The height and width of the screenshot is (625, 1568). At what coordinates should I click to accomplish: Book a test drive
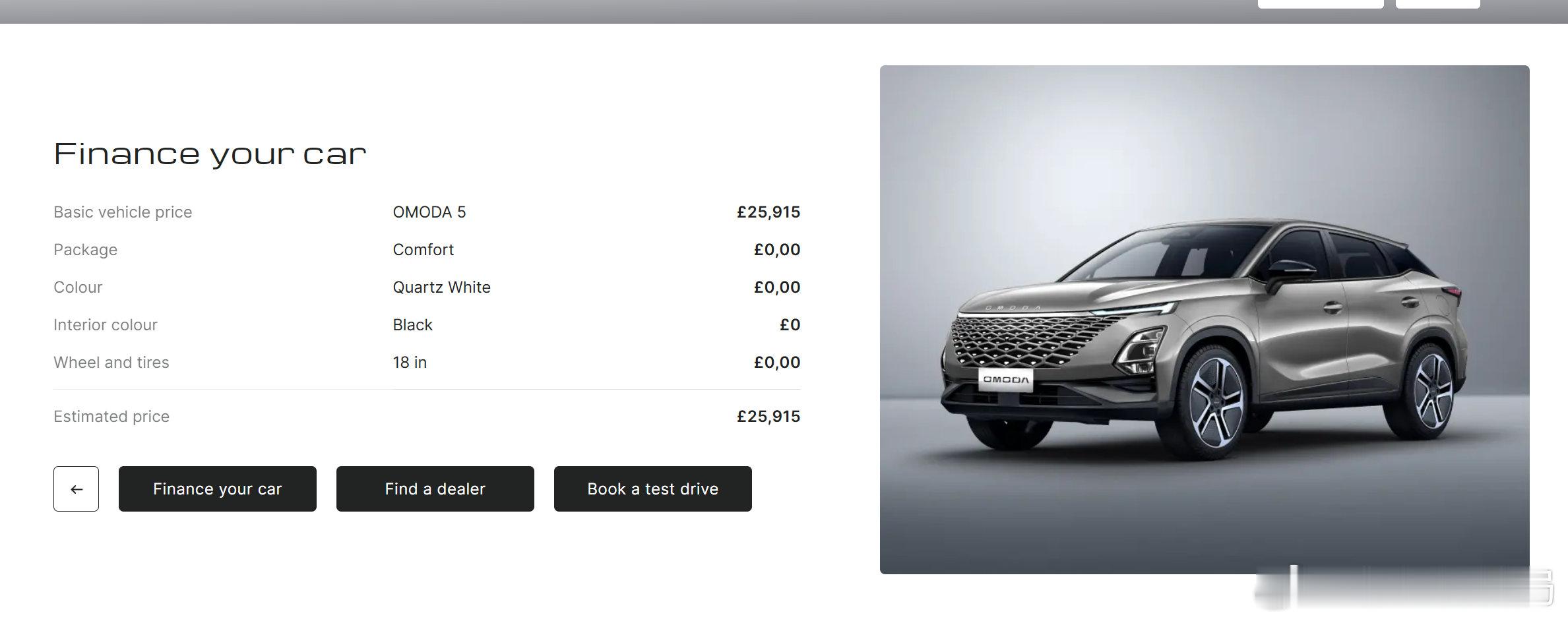click(x=653, y=489)
